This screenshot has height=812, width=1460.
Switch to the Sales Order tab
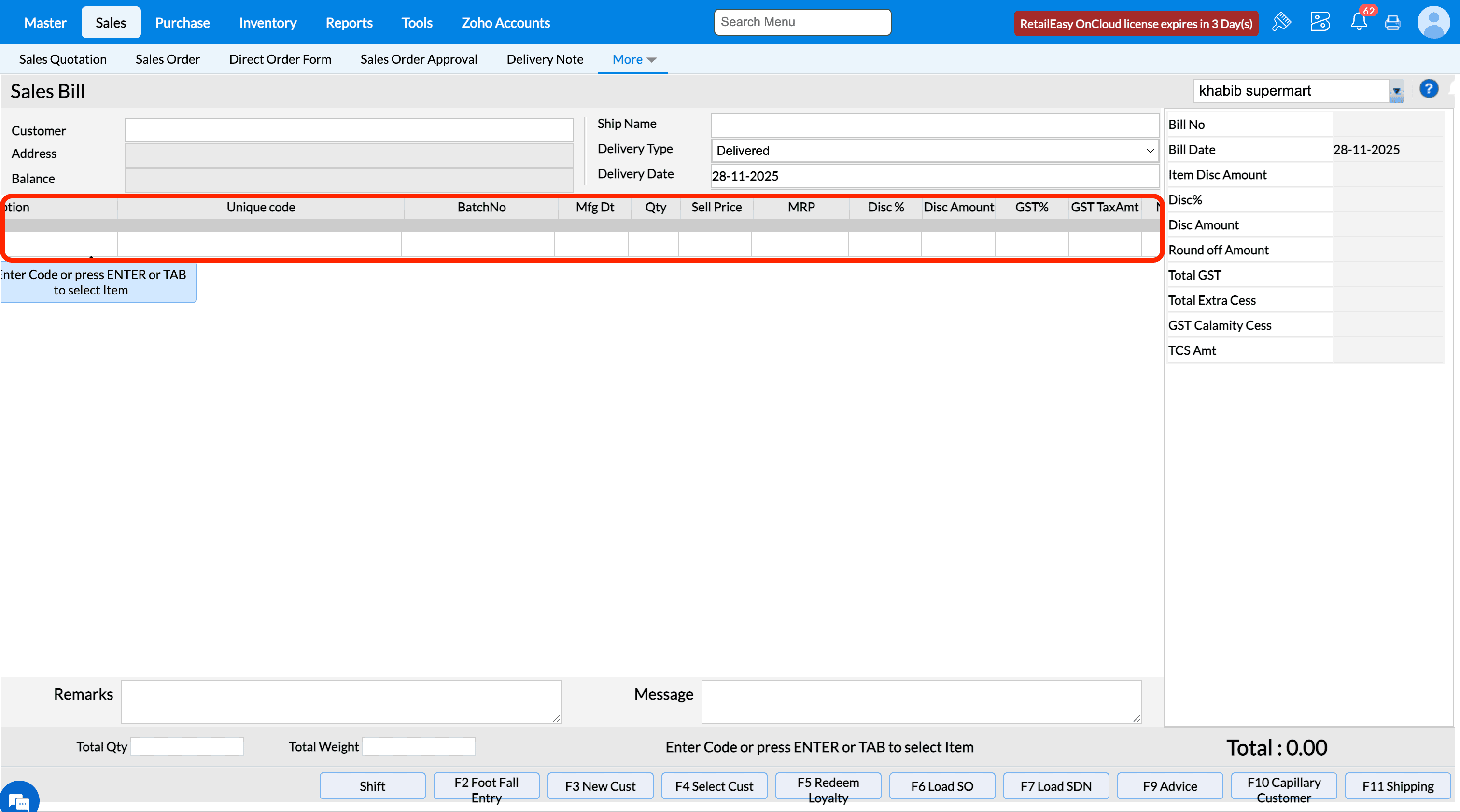coord(167,59)
